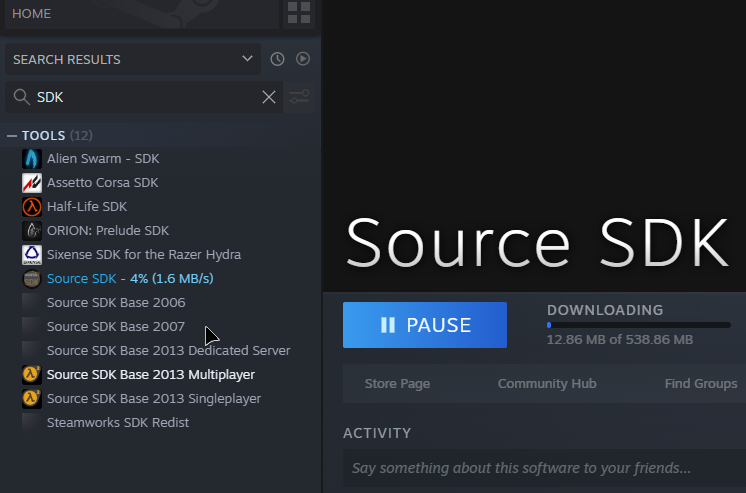Show recent activity clock filter icon
This screenshot has width=746, height=493.
coord(277,59)
